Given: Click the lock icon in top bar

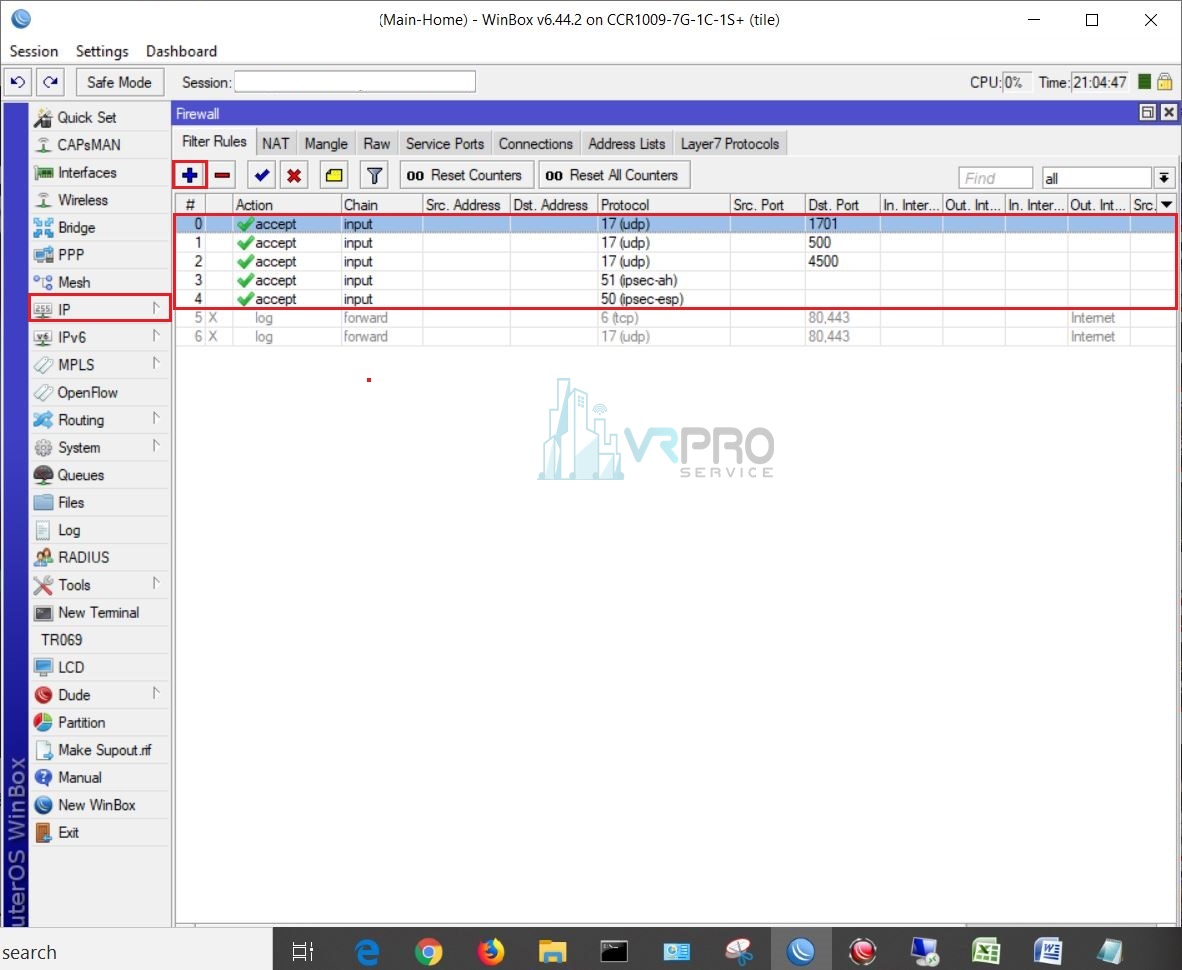Looking at the screenshot, I should click(1165, 81).
